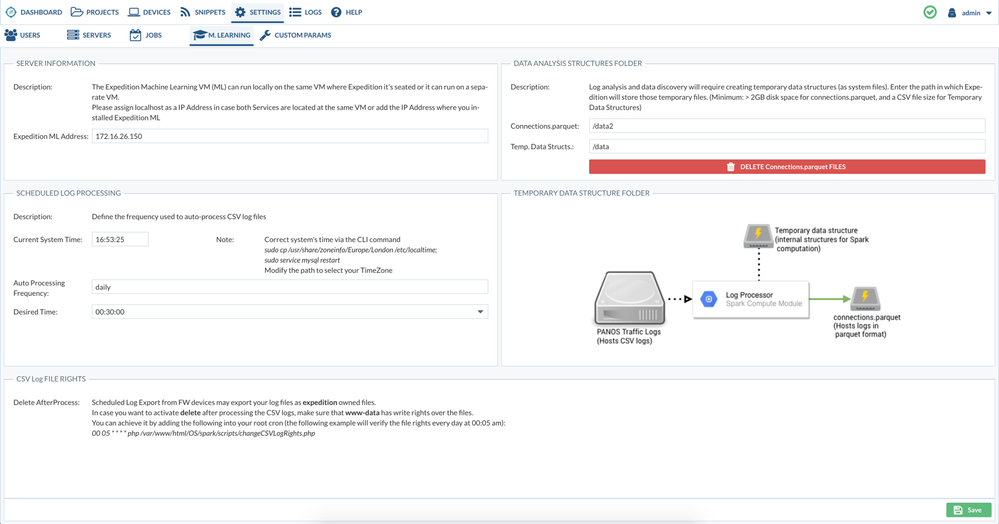Open the Custom Params tab
Viewport: 999px width, 524px height.
coord(295,35)
